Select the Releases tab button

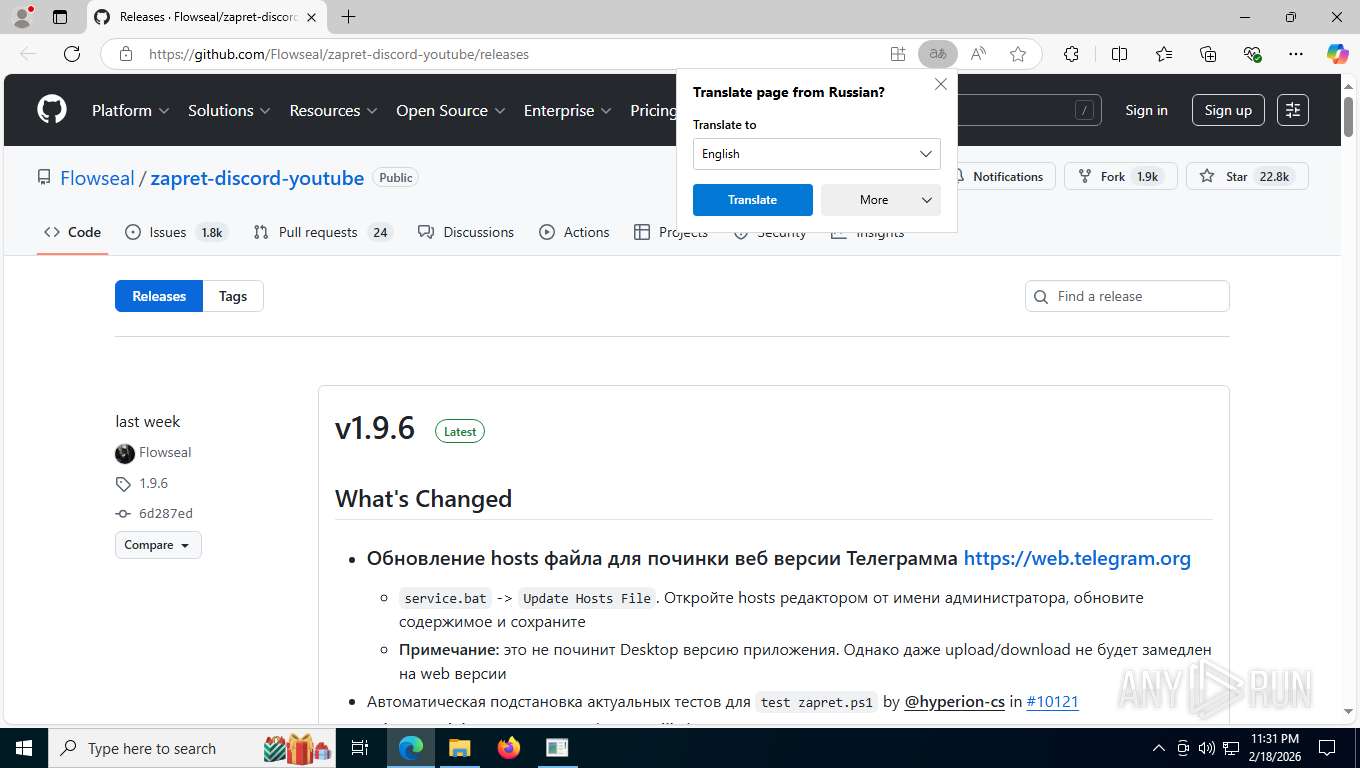[x=159, y=296]
